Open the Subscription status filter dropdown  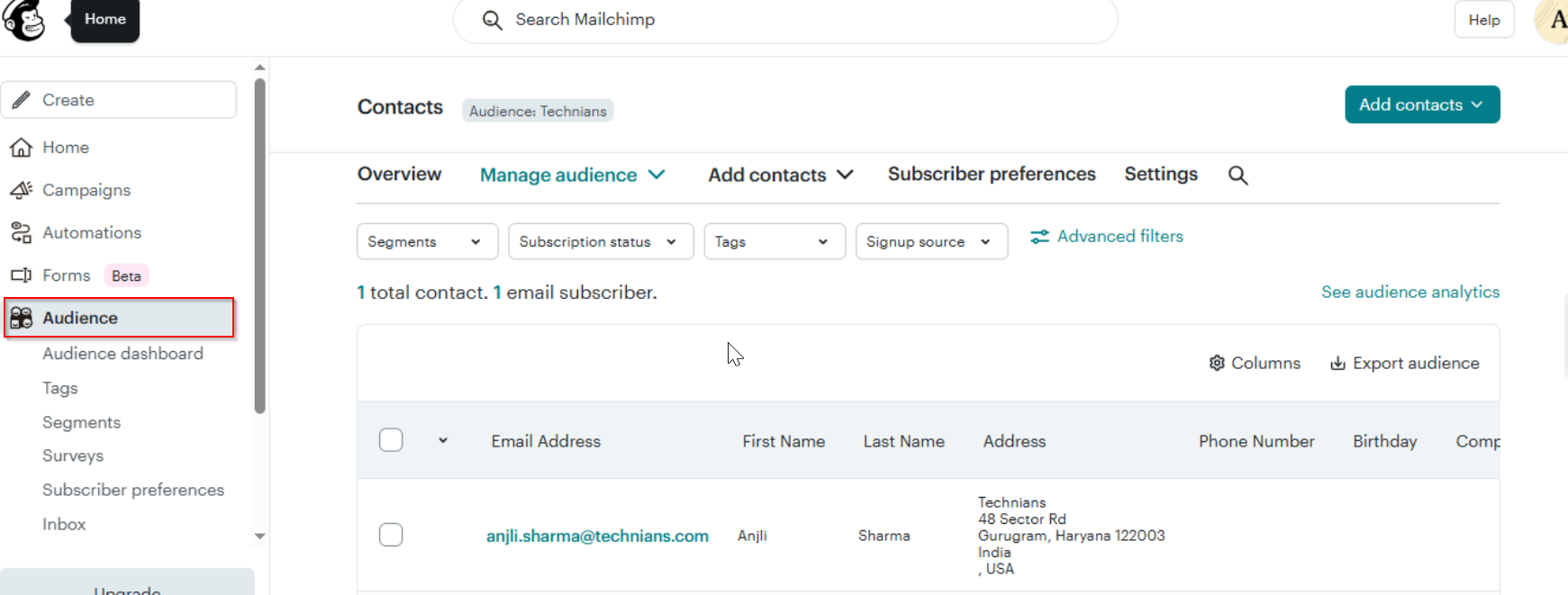pos(602,241)
